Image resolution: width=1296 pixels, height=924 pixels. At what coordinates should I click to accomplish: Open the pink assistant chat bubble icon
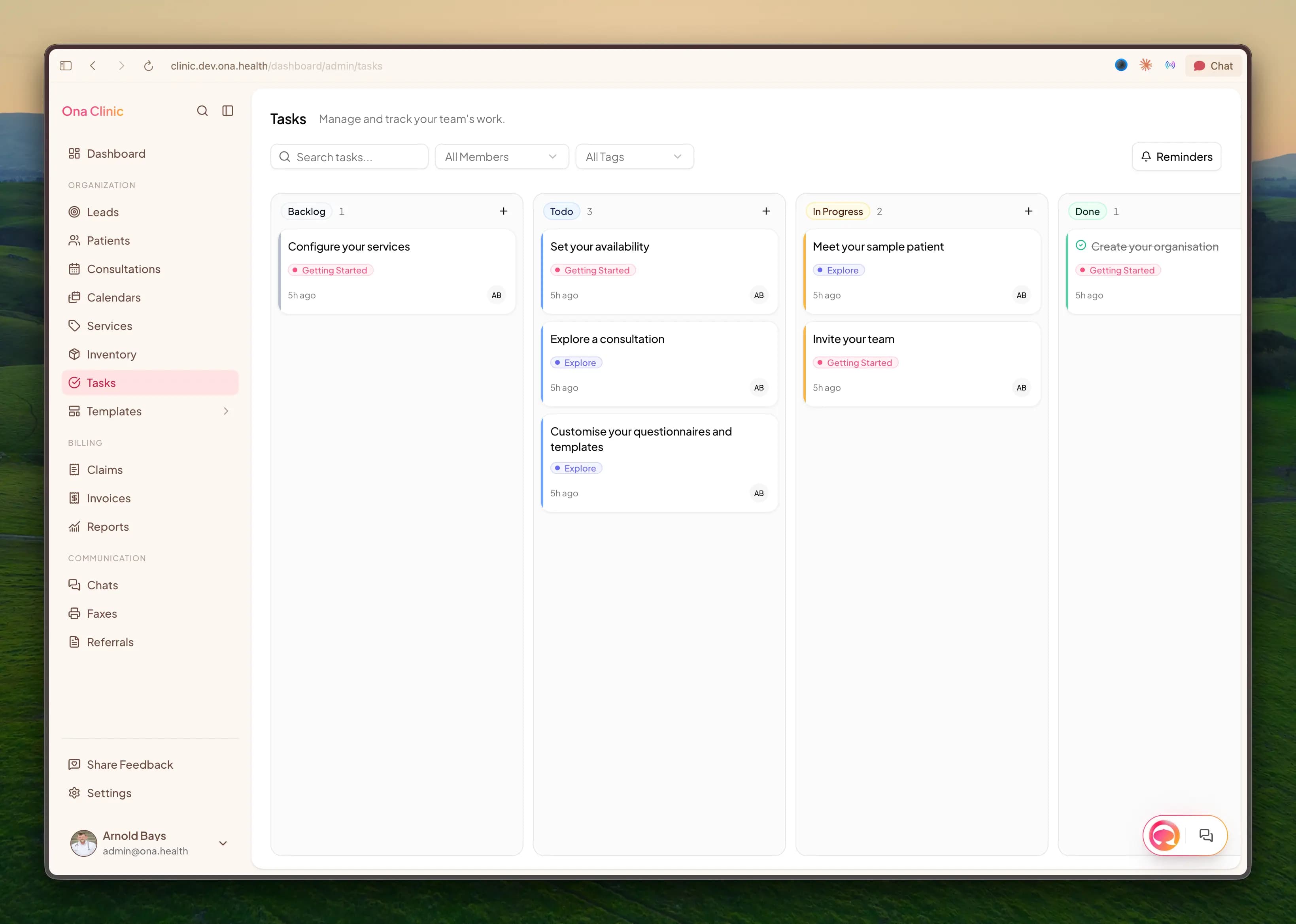pos(1164,835)
